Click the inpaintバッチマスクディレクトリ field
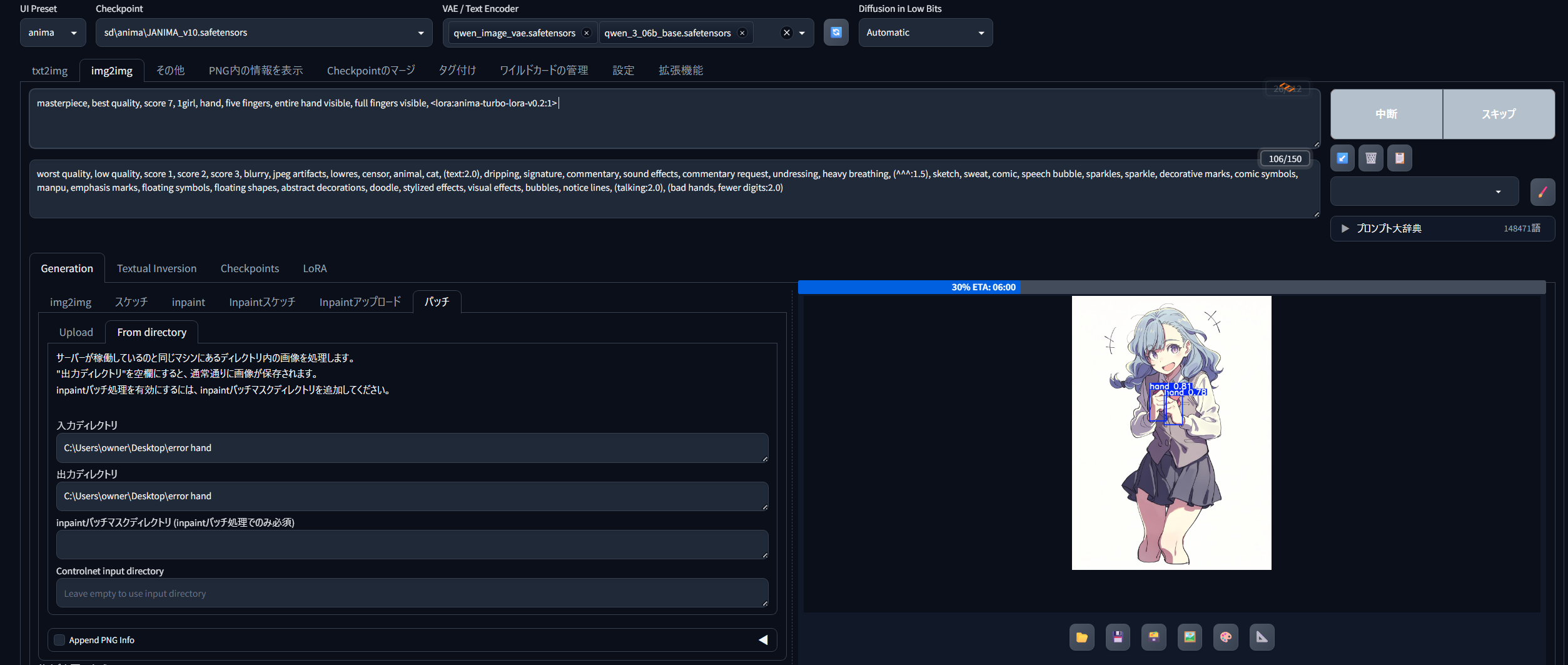 pyautogui.click(x=412, y=544)
